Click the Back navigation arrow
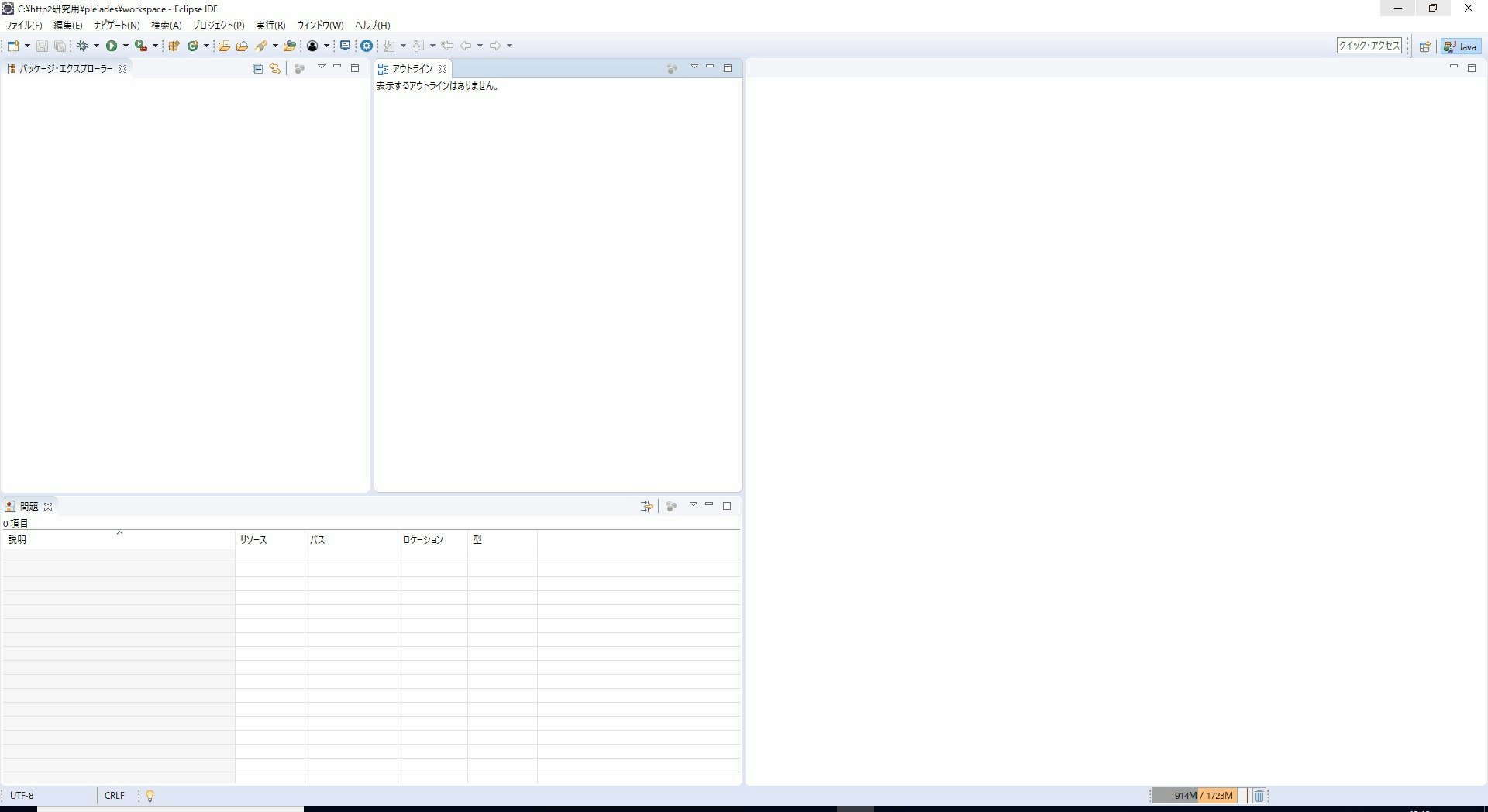This screenshot has height=812, width=1488. (466, 46)
